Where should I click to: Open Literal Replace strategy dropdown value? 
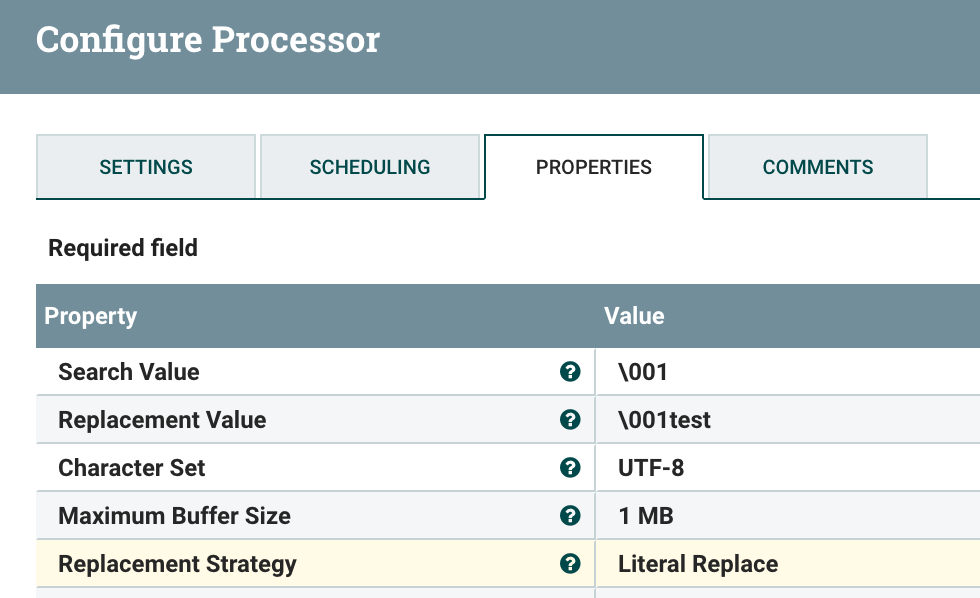[698, 564]
